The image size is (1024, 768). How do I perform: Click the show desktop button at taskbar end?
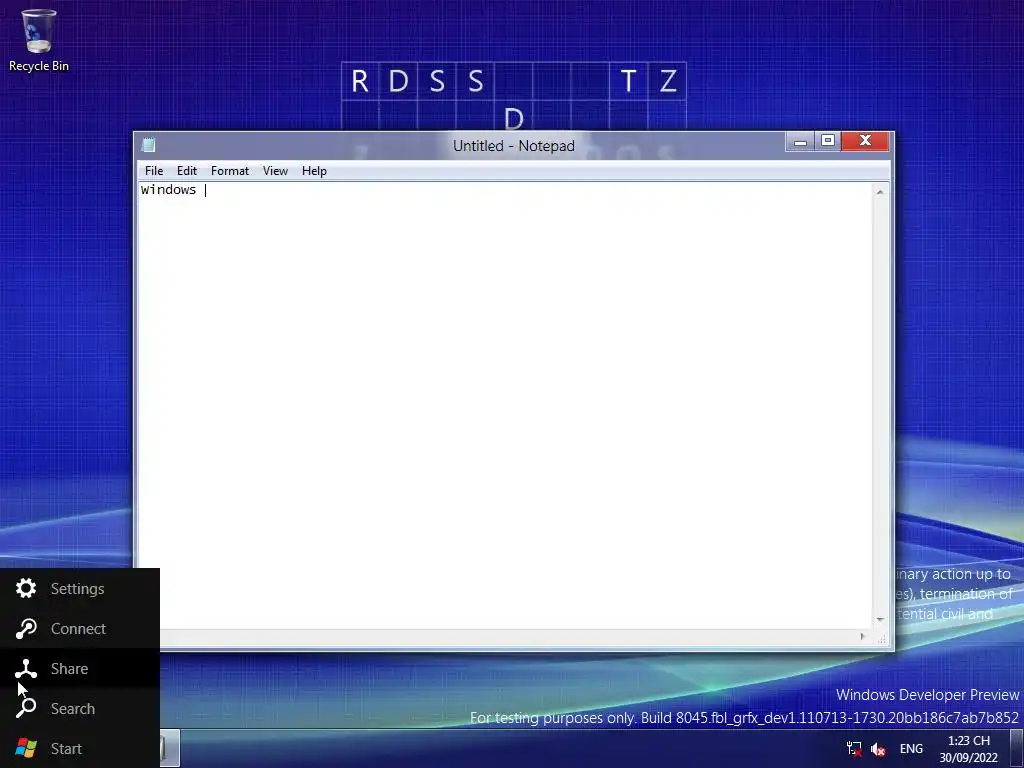coord(1017,748)
